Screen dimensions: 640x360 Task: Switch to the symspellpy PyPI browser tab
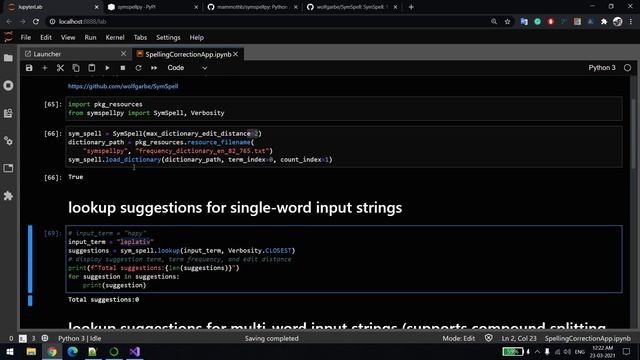point(153,7)
